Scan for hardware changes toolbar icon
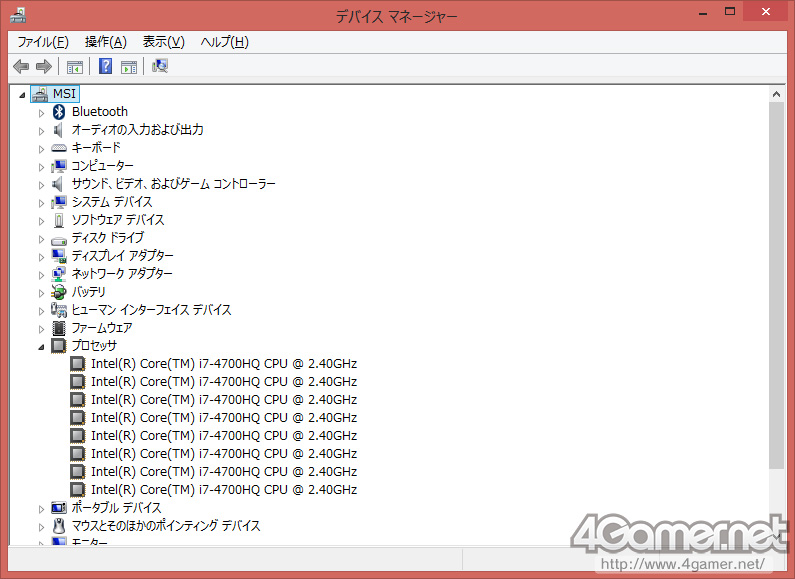This screenshot has height=579, width=795. [160, 66]
